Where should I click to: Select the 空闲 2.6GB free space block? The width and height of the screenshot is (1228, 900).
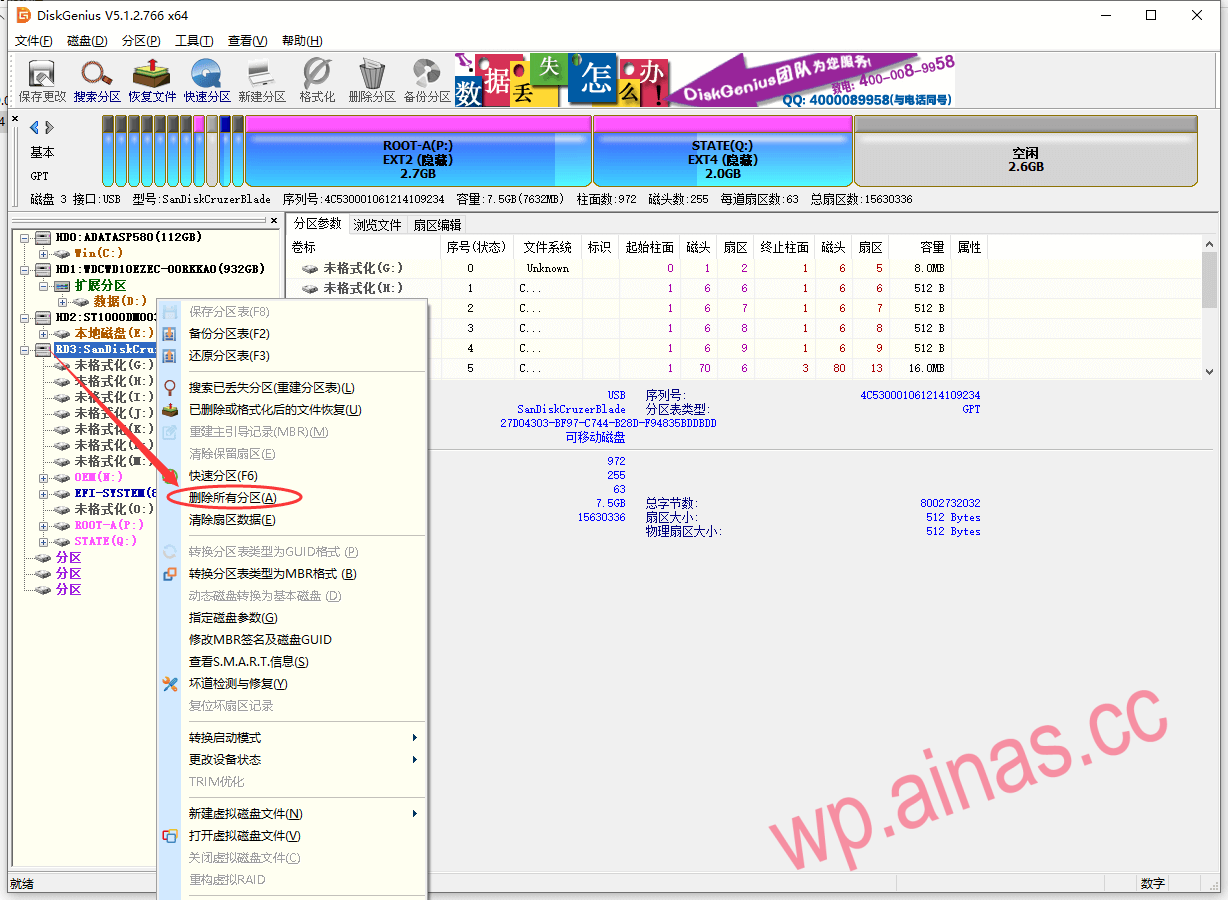pyautogui.click(x=1025, y=150)
